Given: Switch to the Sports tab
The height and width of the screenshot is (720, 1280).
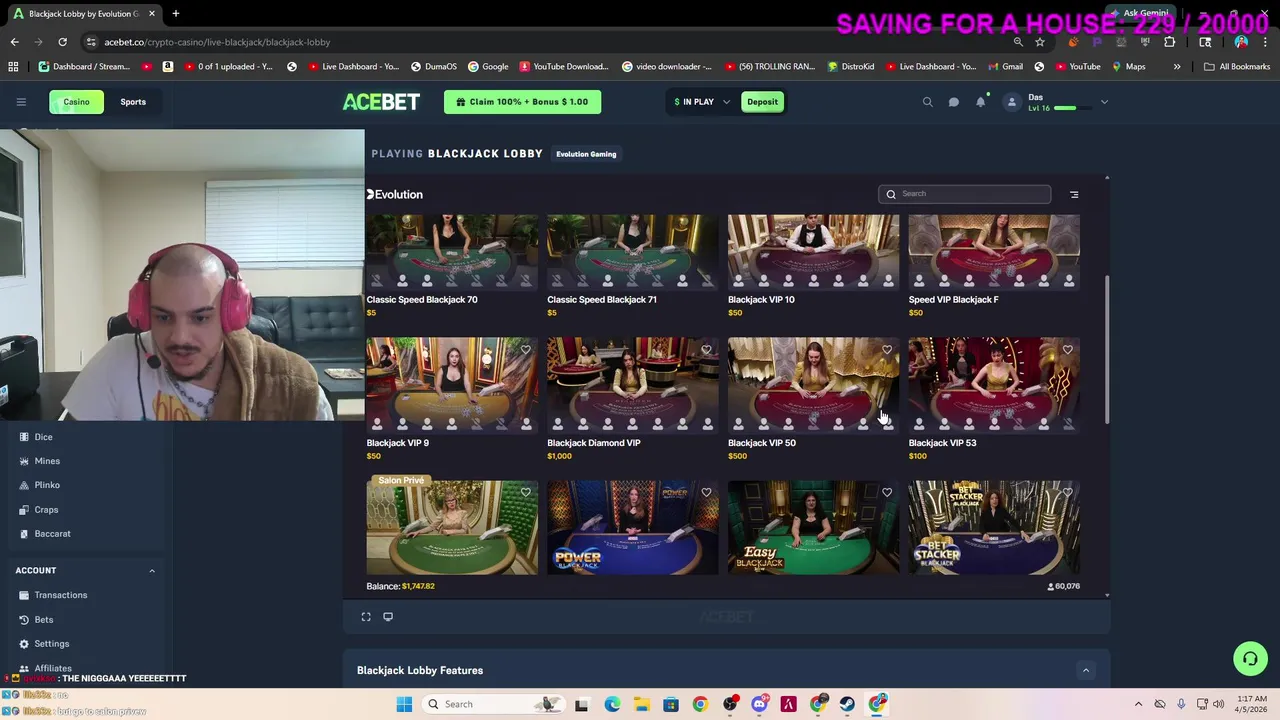Looking at the screenshot, I should click(133, 102).
